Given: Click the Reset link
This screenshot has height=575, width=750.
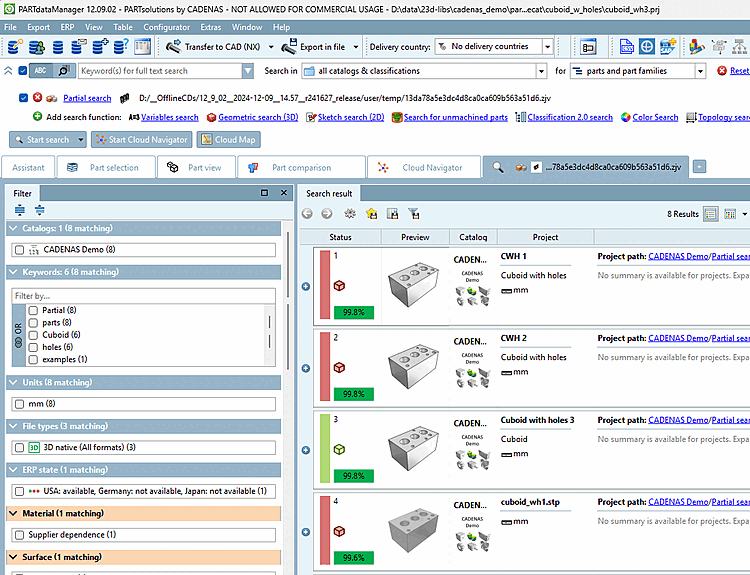Looking at the screenshot, I should (x=739, y=71).
